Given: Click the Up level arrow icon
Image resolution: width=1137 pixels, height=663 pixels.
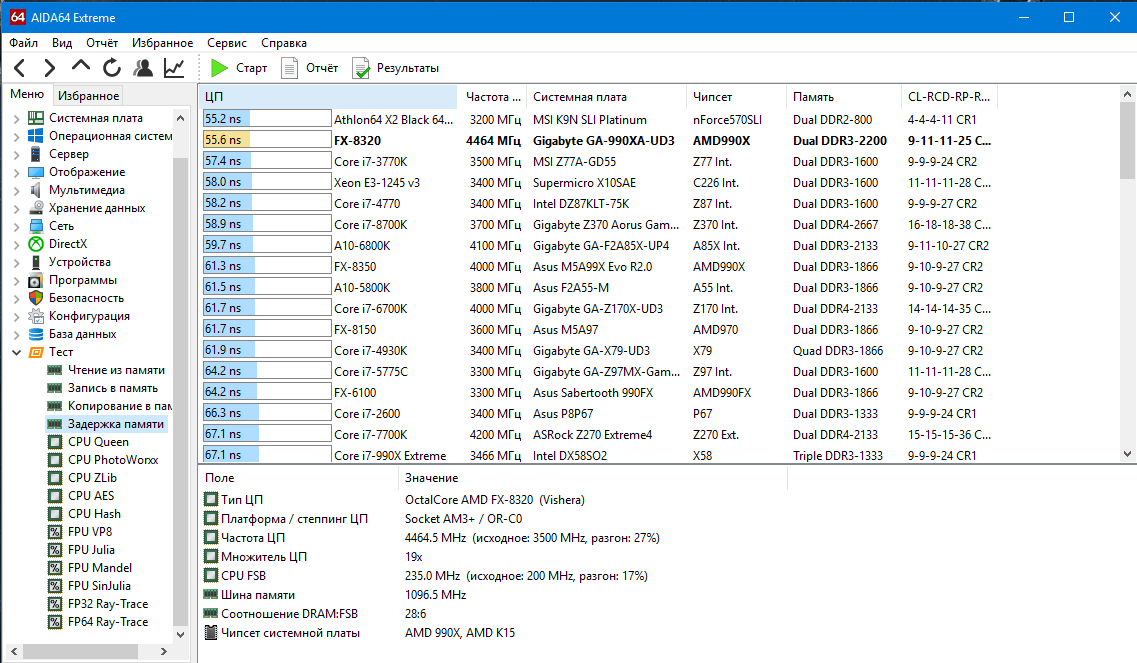Looking at the screenshot, I should pyautogui.click(x=81, y=67).
